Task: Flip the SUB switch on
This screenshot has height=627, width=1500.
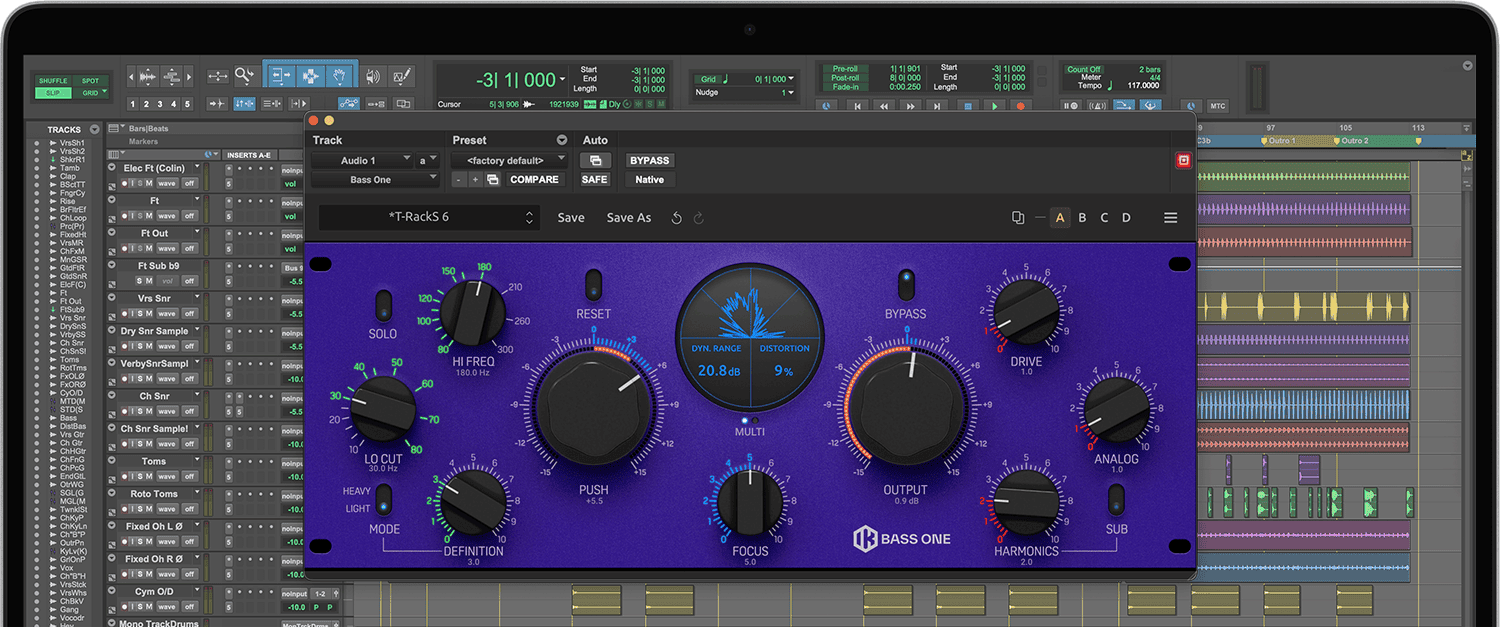Action: coord(1116,500)
